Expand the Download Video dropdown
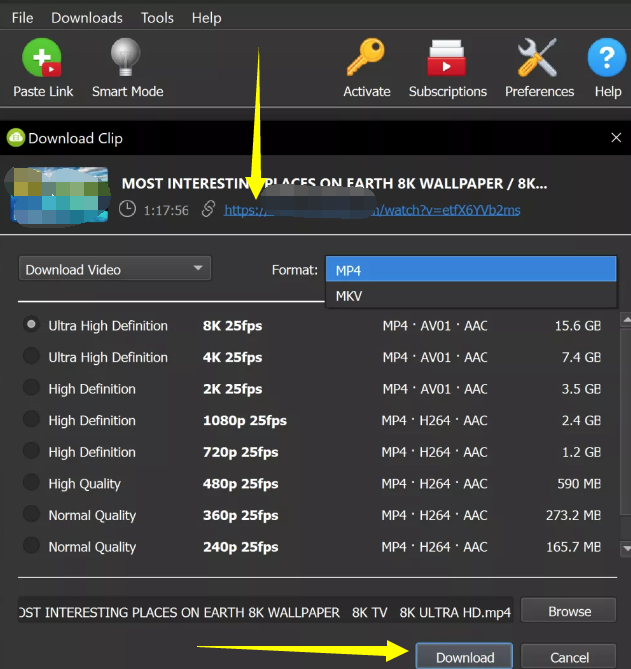631x669 pixels. 115,269
